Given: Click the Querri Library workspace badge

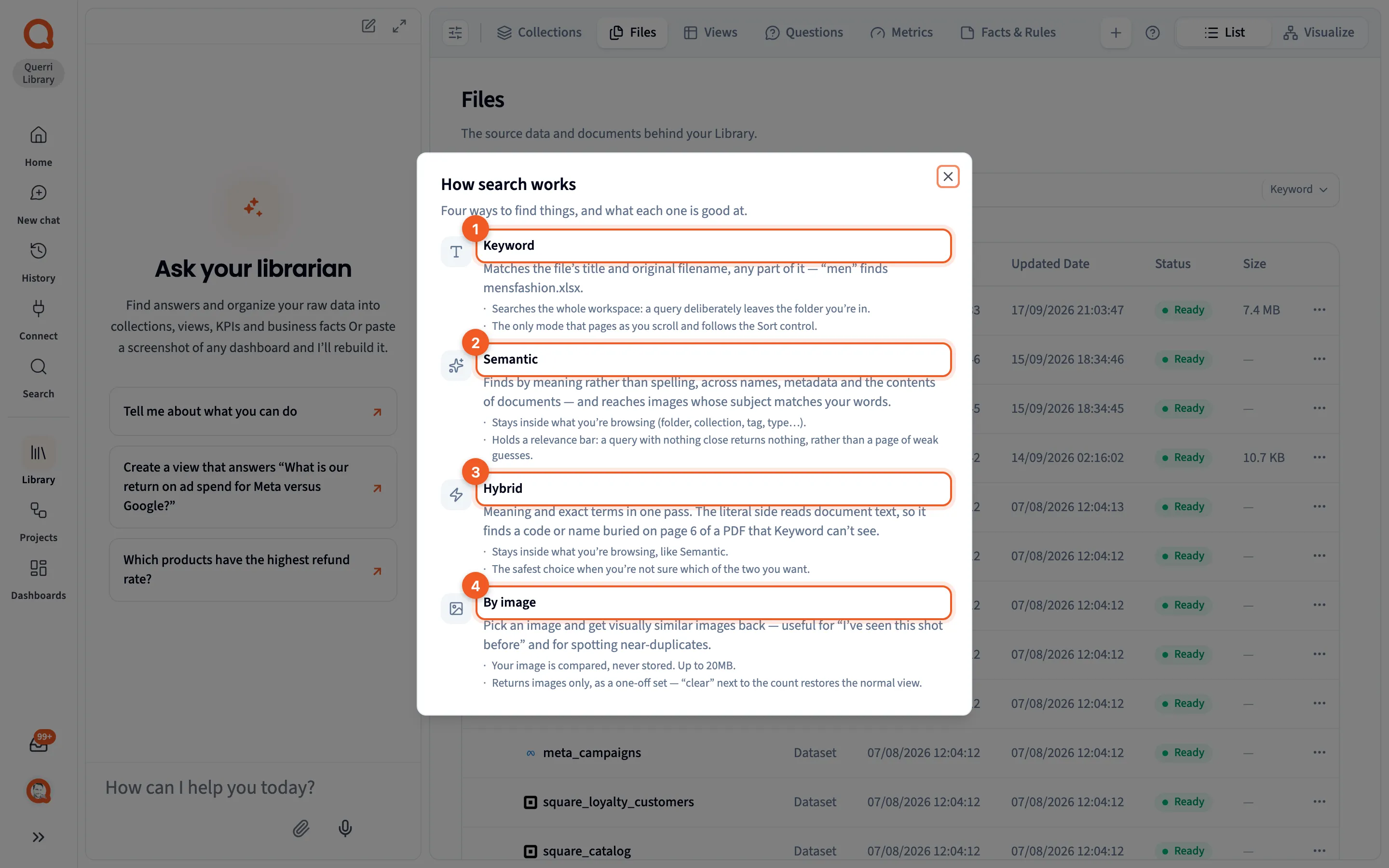Looking at the screenshot, I should [39, 73].
